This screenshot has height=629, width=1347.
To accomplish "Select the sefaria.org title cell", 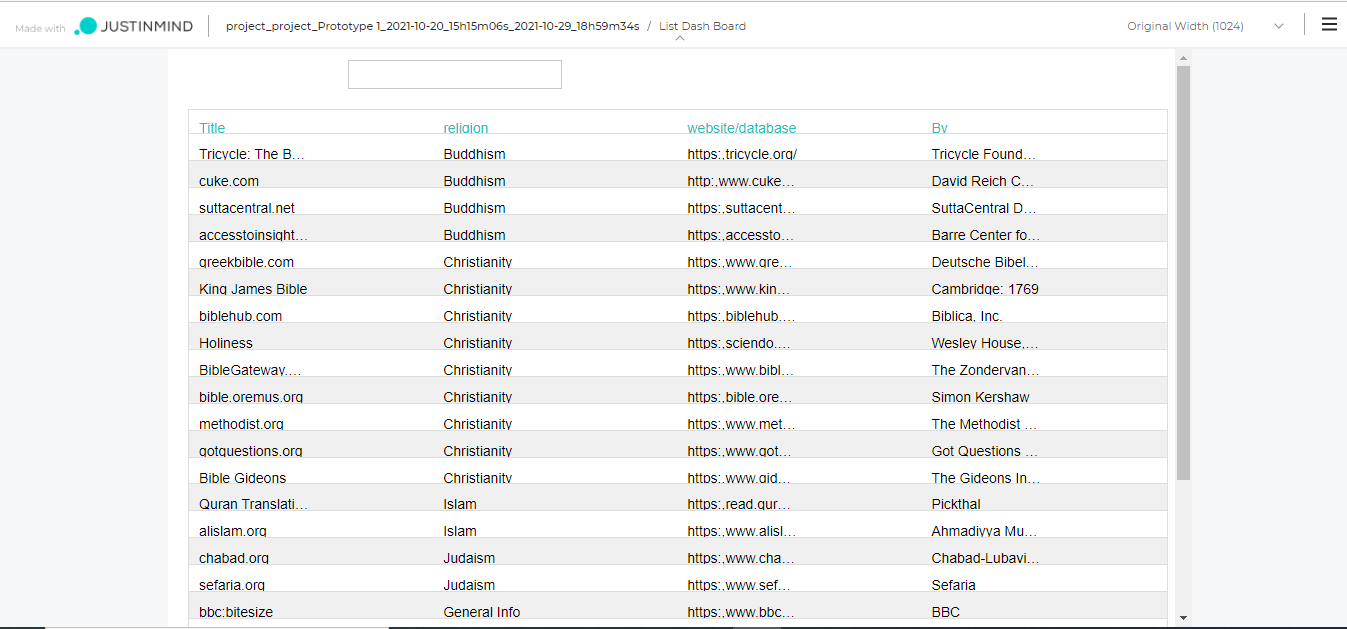I will point(232,585).
